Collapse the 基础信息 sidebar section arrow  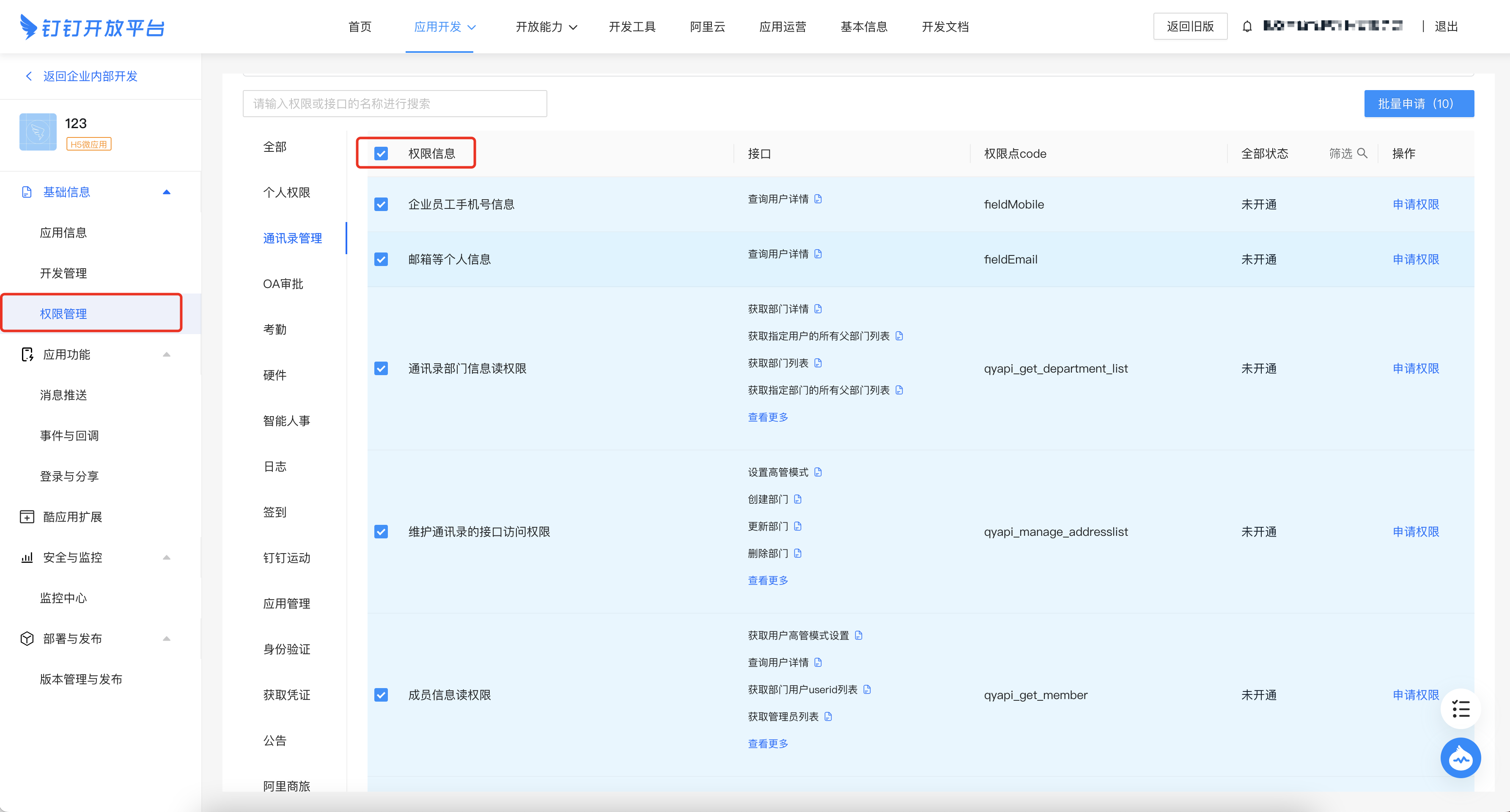pyautogui.click(x=167, y=192)
